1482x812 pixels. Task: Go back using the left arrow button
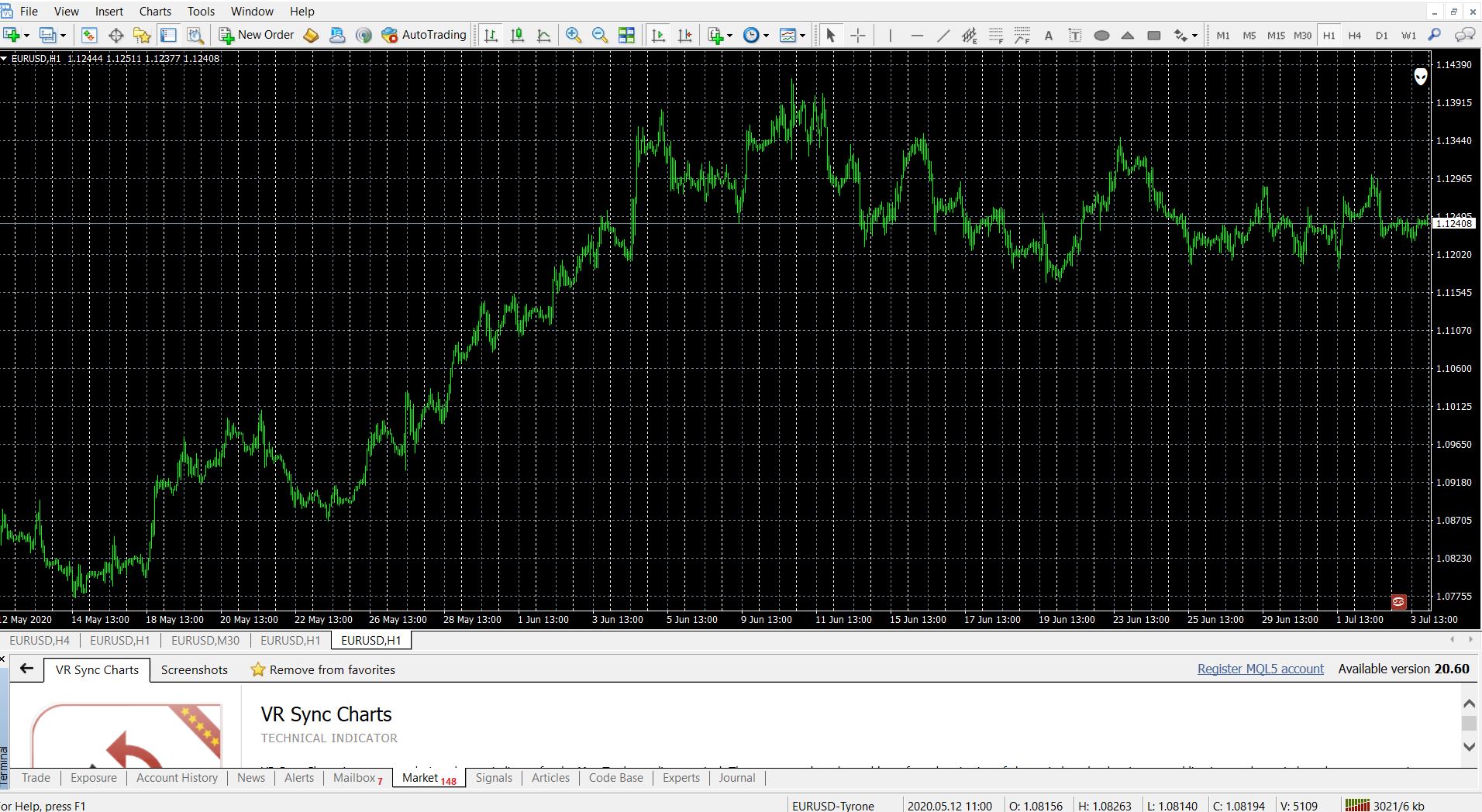coord(27,669)
